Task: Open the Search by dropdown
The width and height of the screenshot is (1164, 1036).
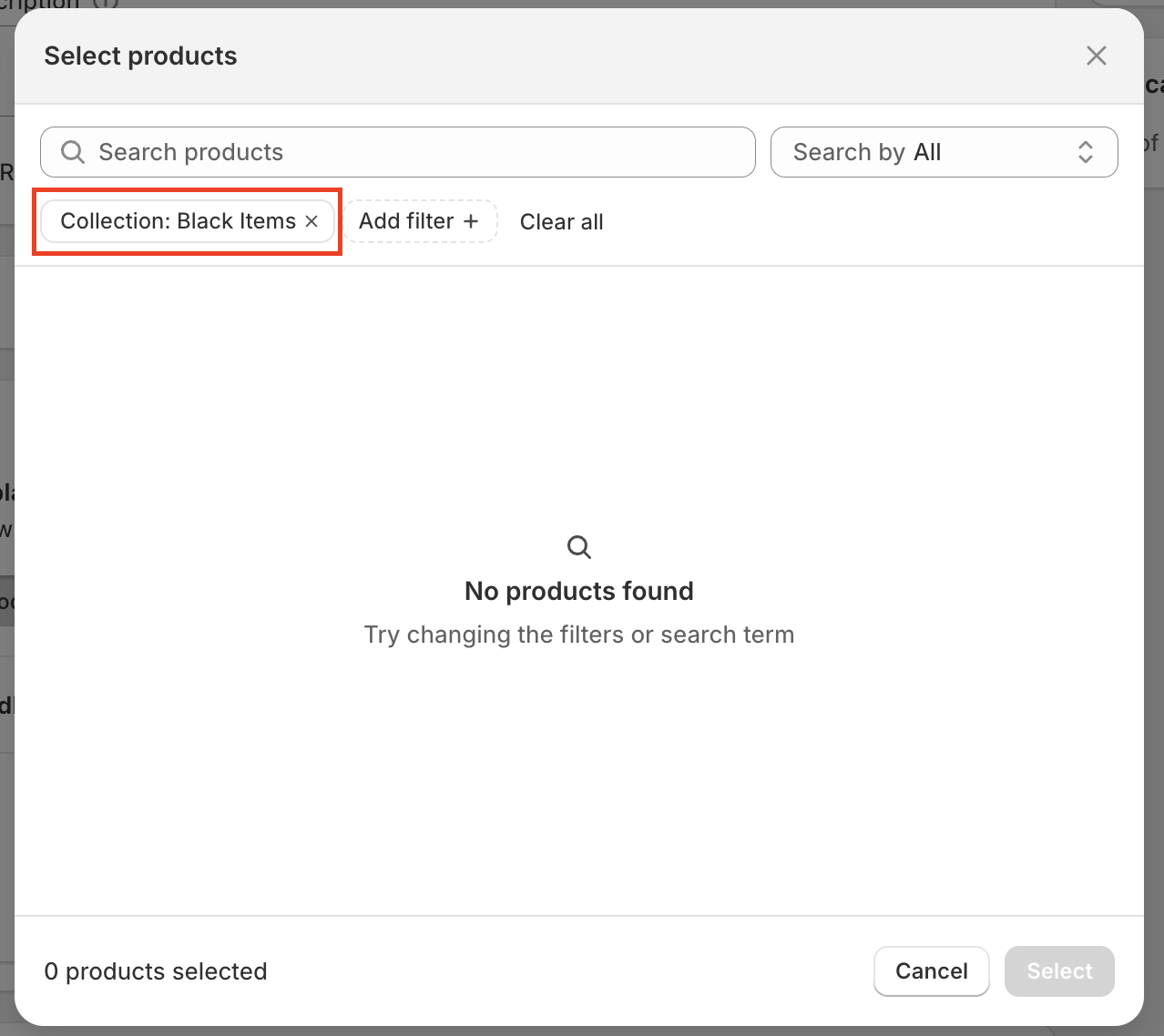Action: coord(943,152)
